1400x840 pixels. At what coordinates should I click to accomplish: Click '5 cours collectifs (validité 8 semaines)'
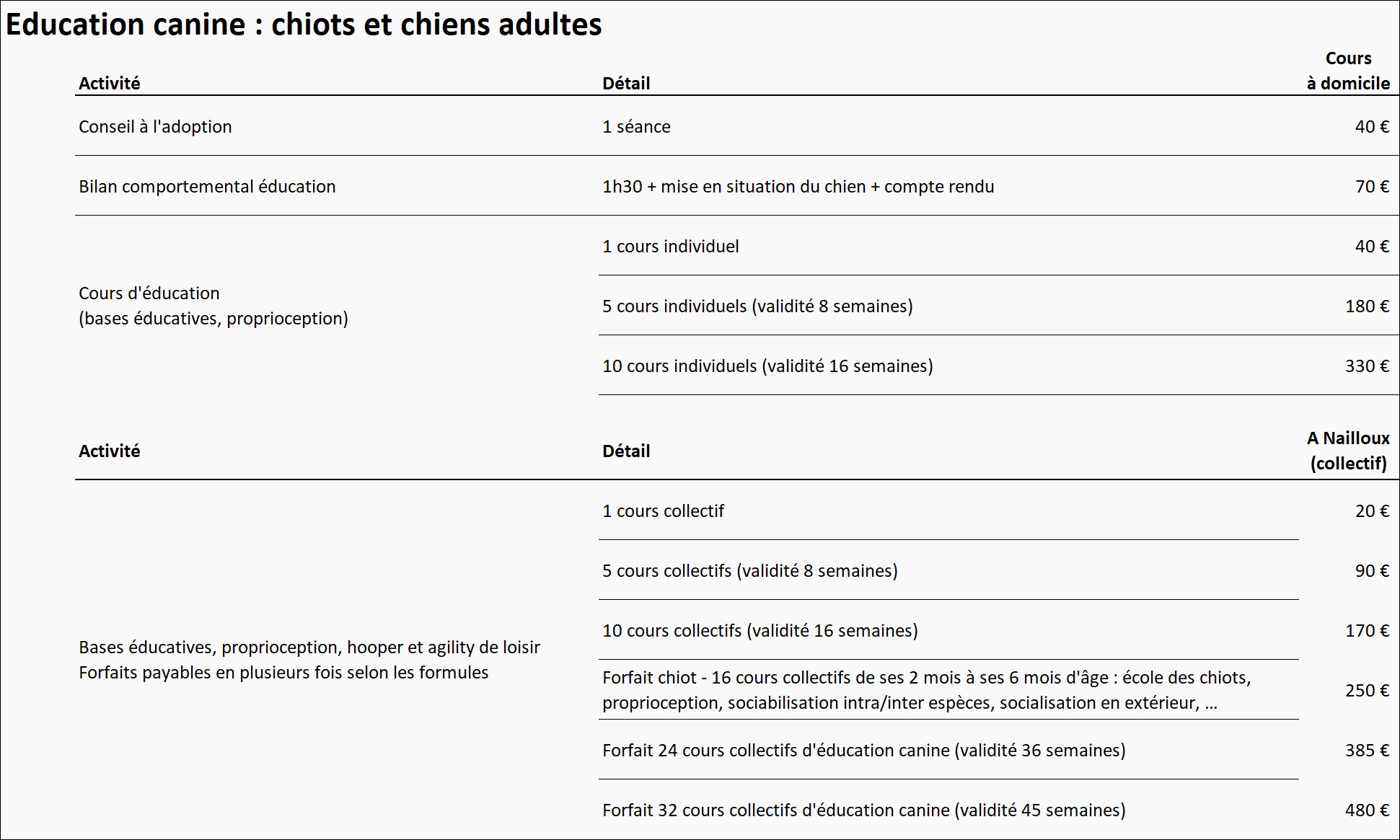749,571
